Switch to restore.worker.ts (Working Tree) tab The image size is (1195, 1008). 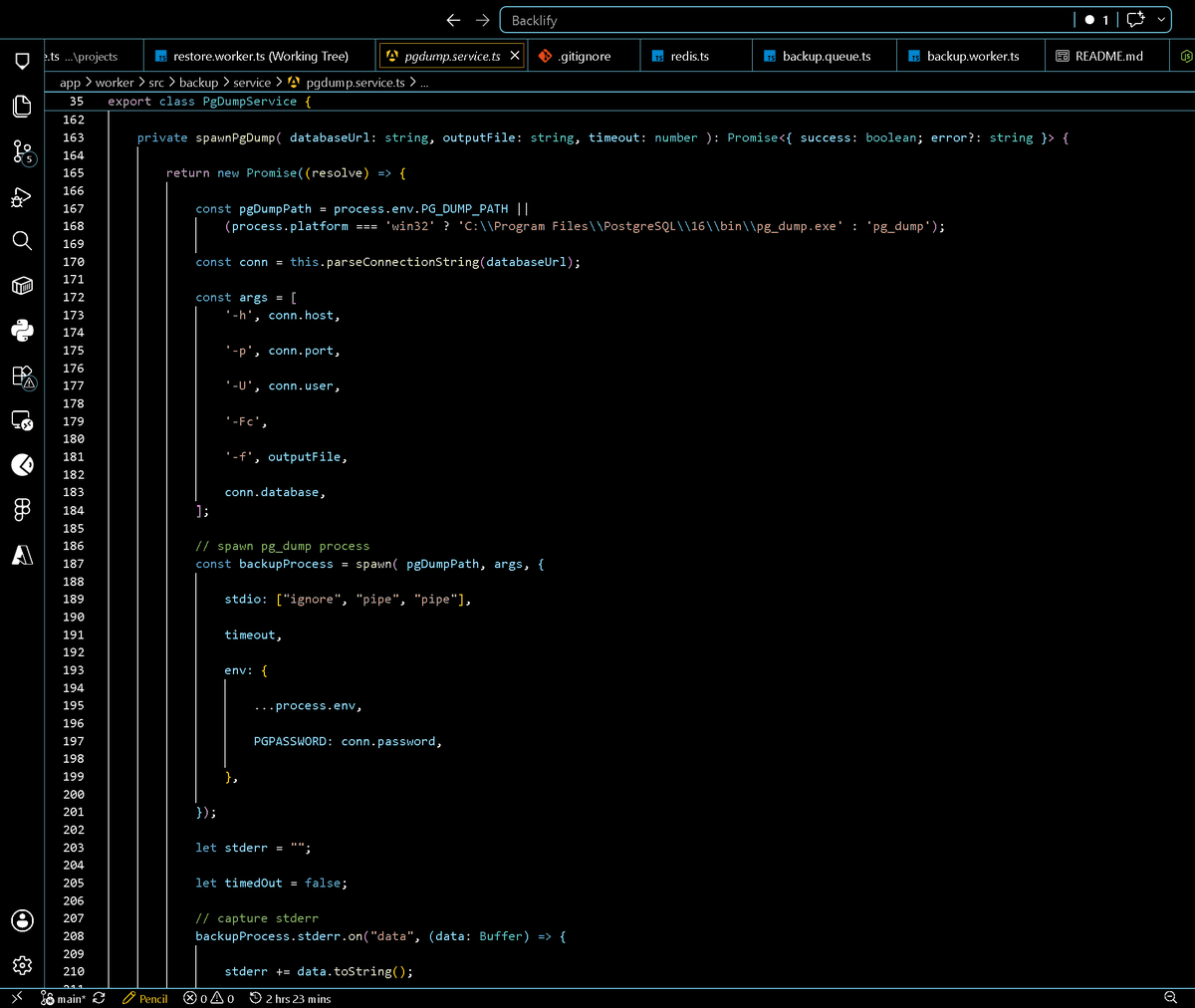[260, 56]
